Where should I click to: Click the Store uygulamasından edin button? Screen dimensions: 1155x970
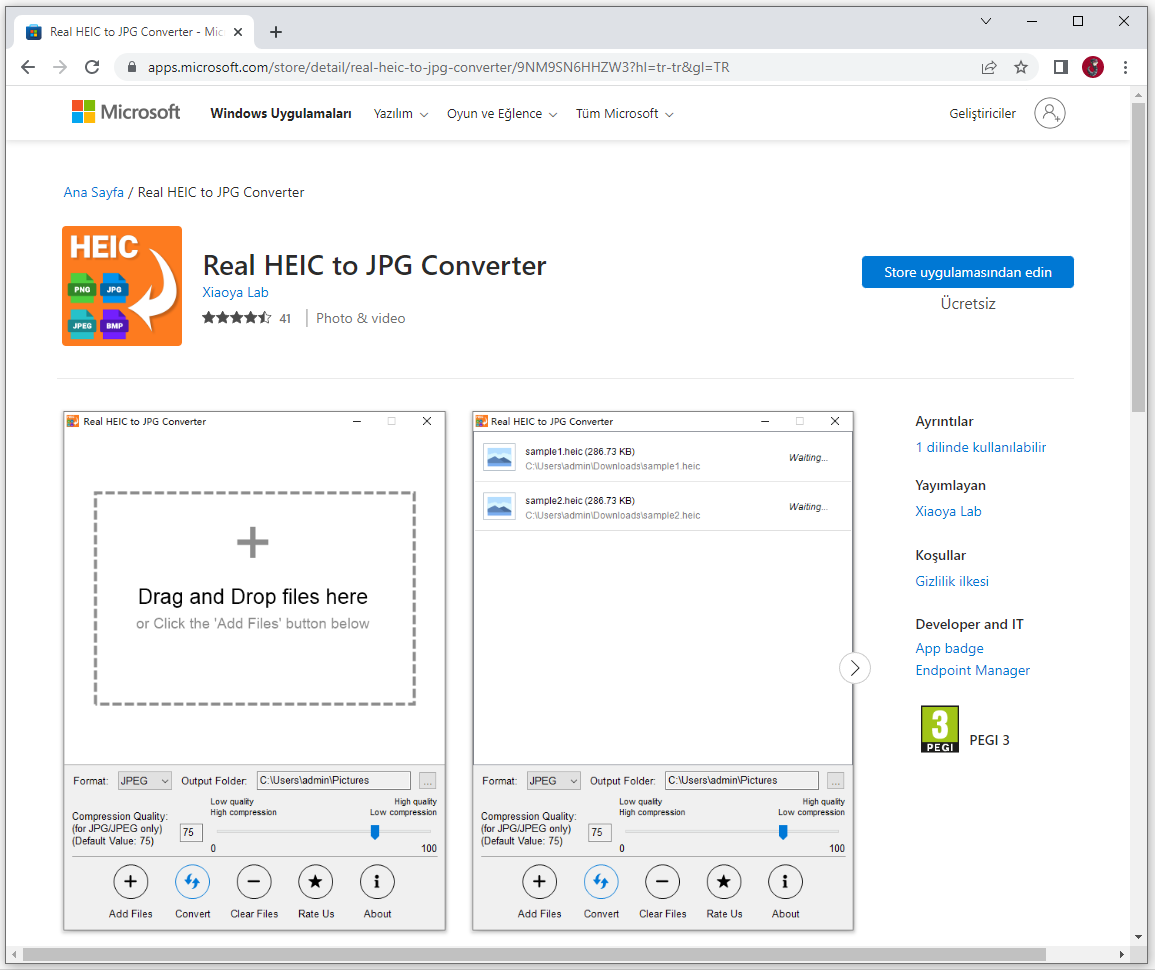pos(967,272)
